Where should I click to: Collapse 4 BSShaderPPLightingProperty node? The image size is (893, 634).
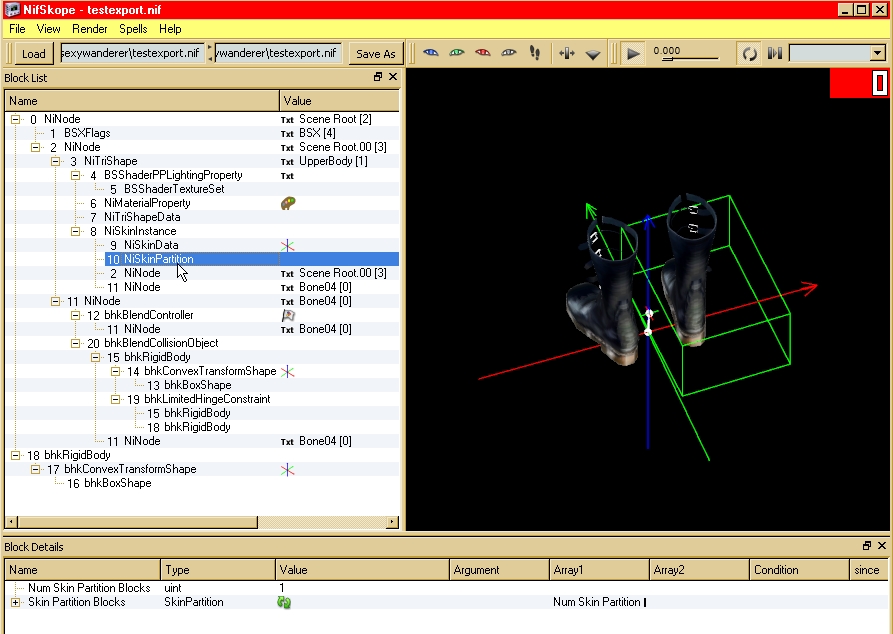pos(75,175)
